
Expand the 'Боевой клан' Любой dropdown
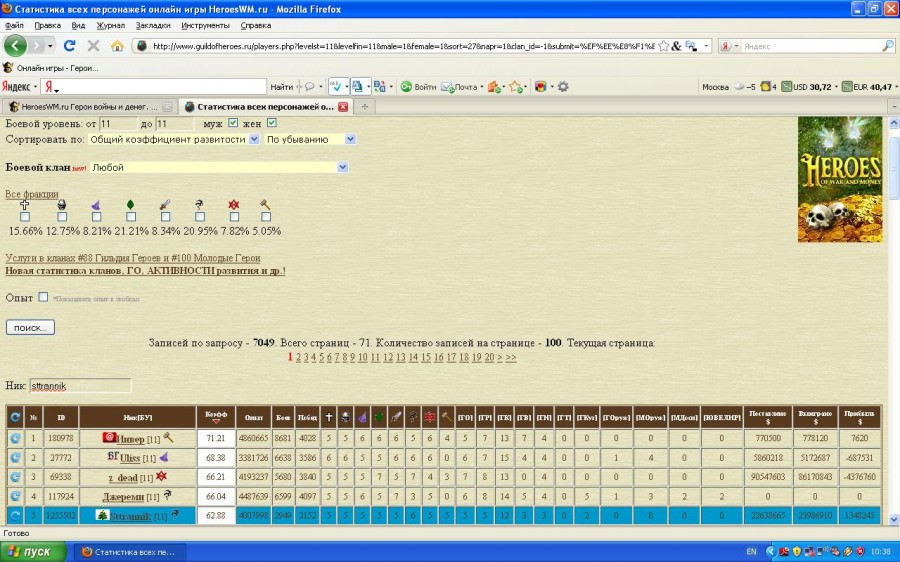click(x=218, y=167)
